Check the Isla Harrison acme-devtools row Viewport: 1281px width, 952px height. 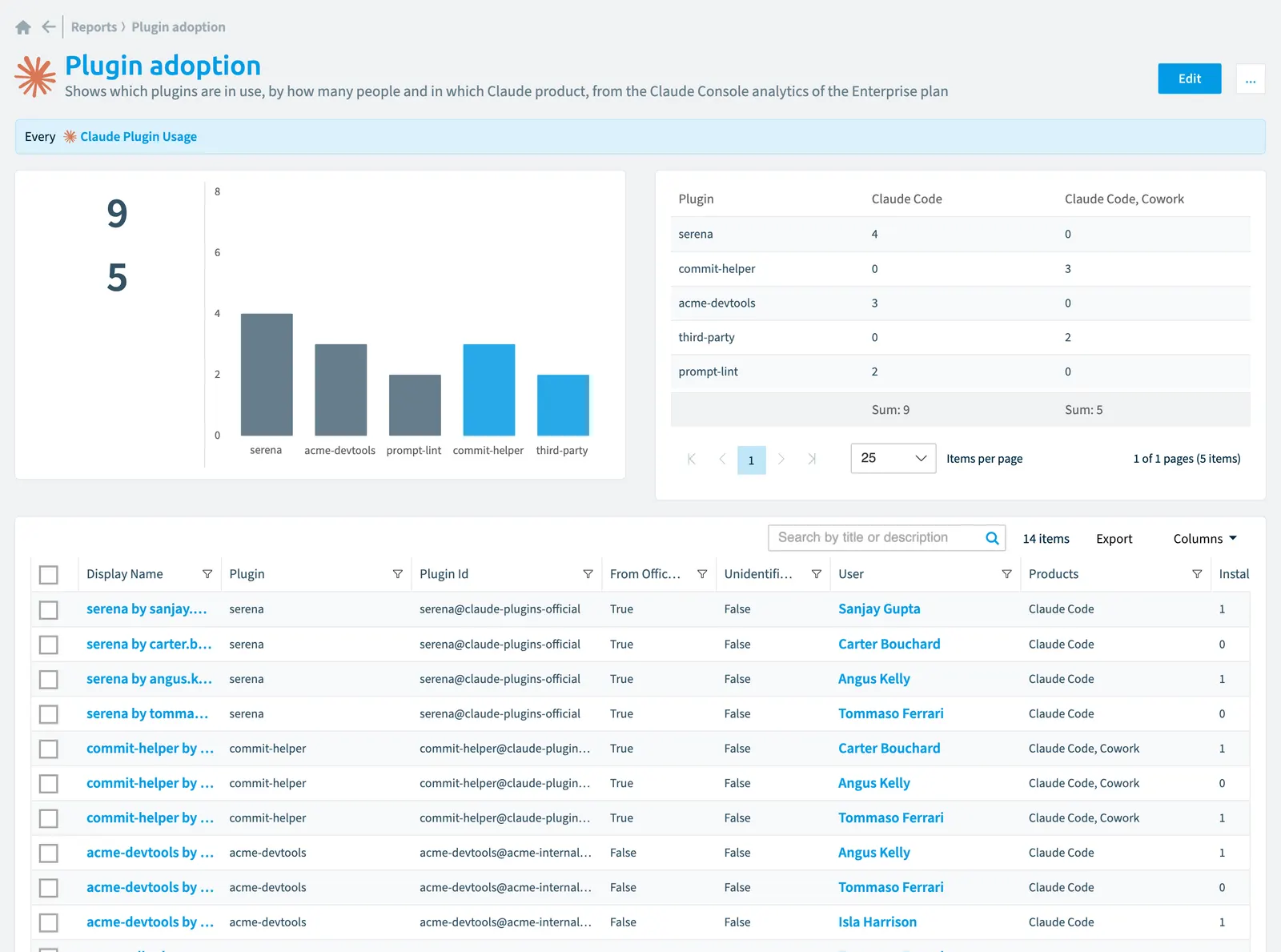pyautogui.click(x=49, y=922)
